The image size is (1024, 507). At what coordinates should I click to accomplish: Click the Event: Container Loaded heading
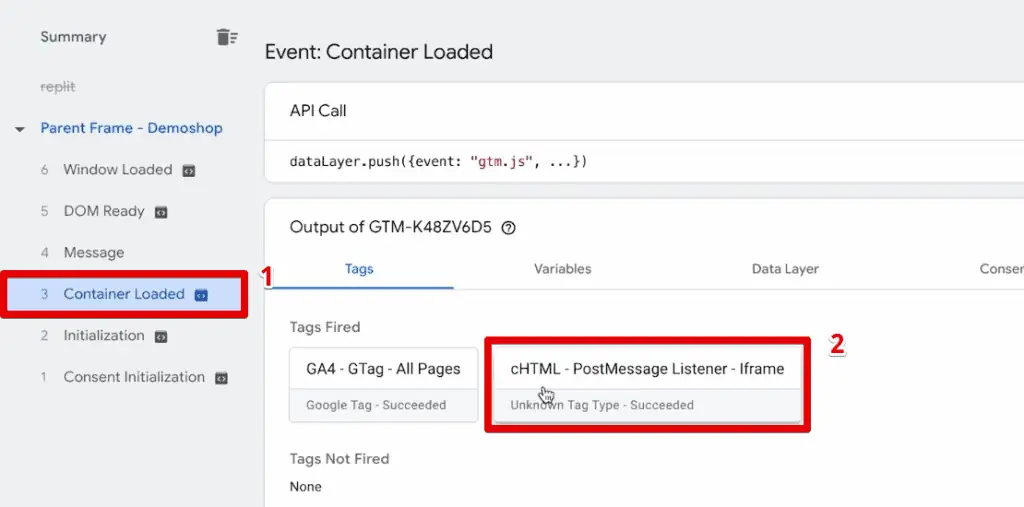pos(379,52)
